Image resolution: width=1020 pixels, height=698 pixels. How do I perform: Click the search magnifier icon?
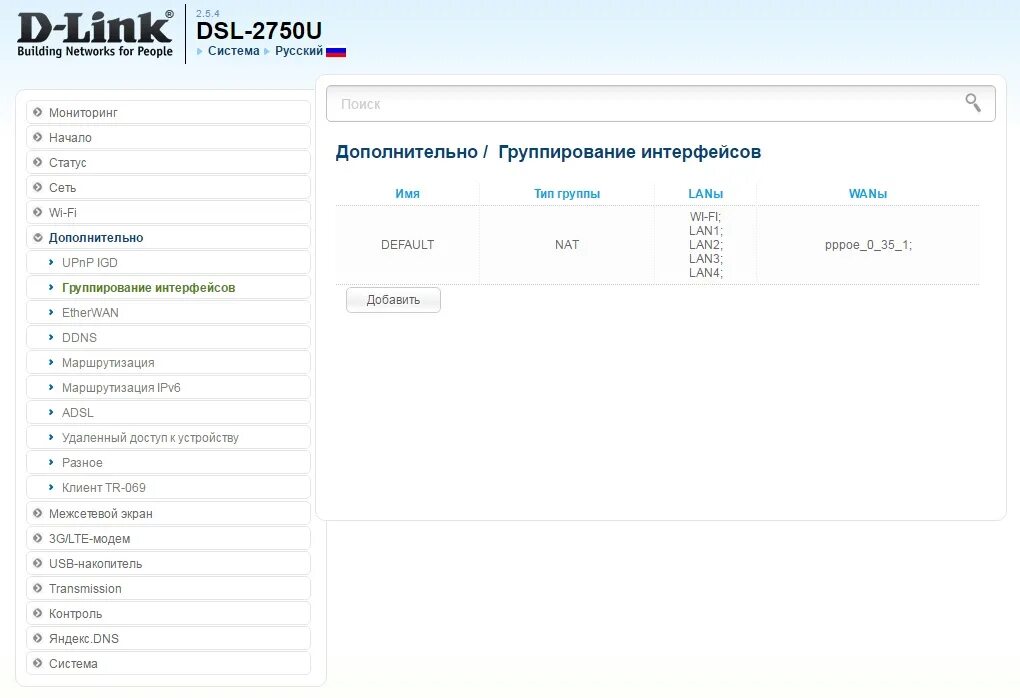point(973,103)
